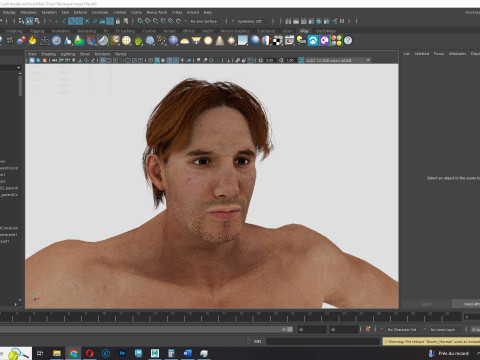Select by hierarchy mode icon
480x360 pixels.
click(21, 21)
